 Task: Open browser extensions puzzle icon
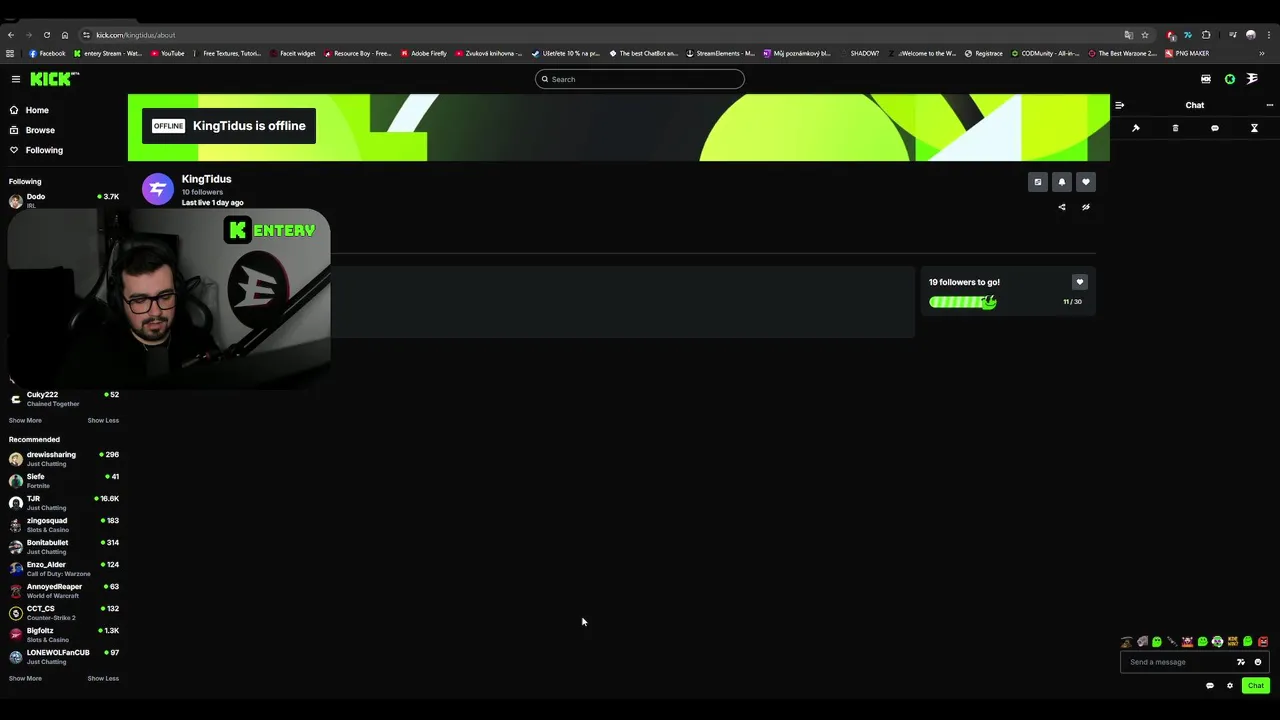coord(1206,35)
